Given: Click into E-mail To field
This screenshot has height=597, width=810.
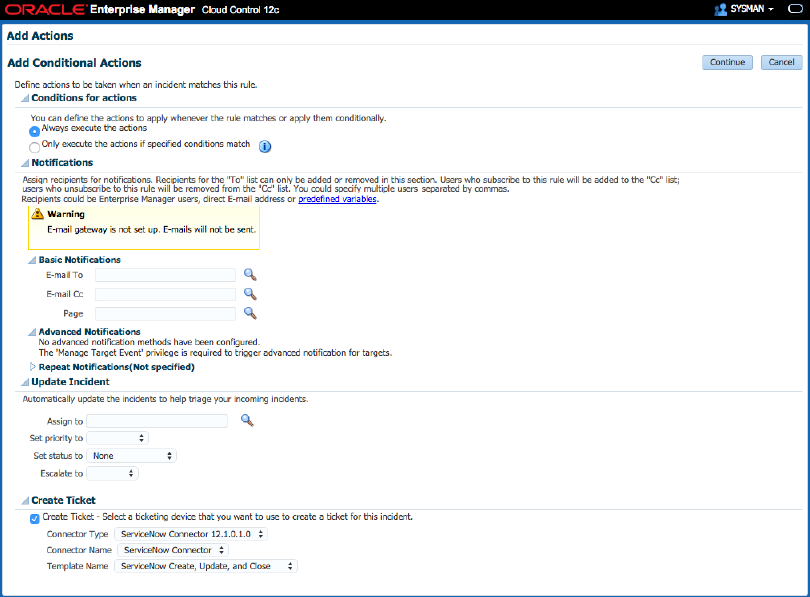Looking at the screenshot, I should [x=165, y=275].
